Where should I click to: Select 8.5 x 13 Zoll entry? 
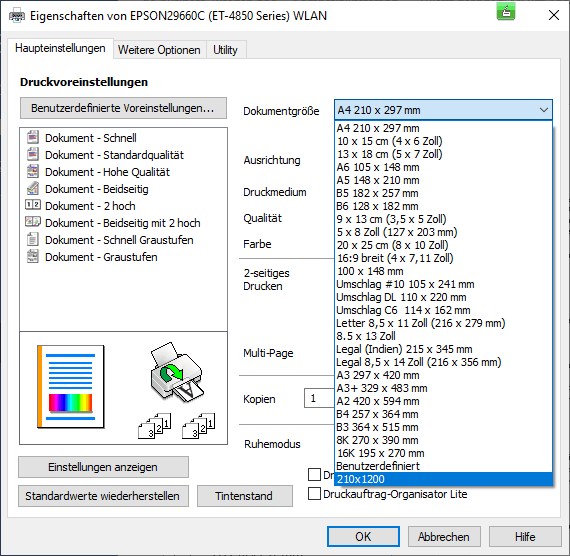(443, 336)
